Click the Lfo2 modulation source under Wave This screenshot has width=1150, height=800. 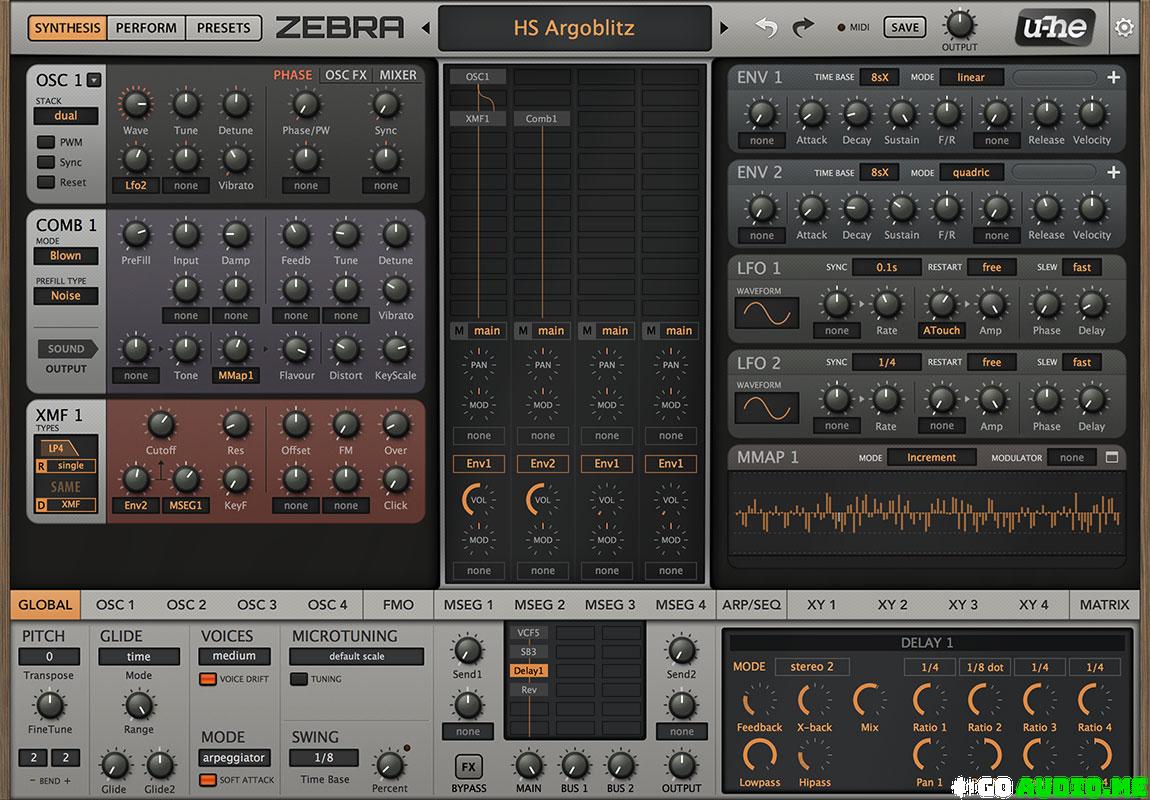pos(136,186)
